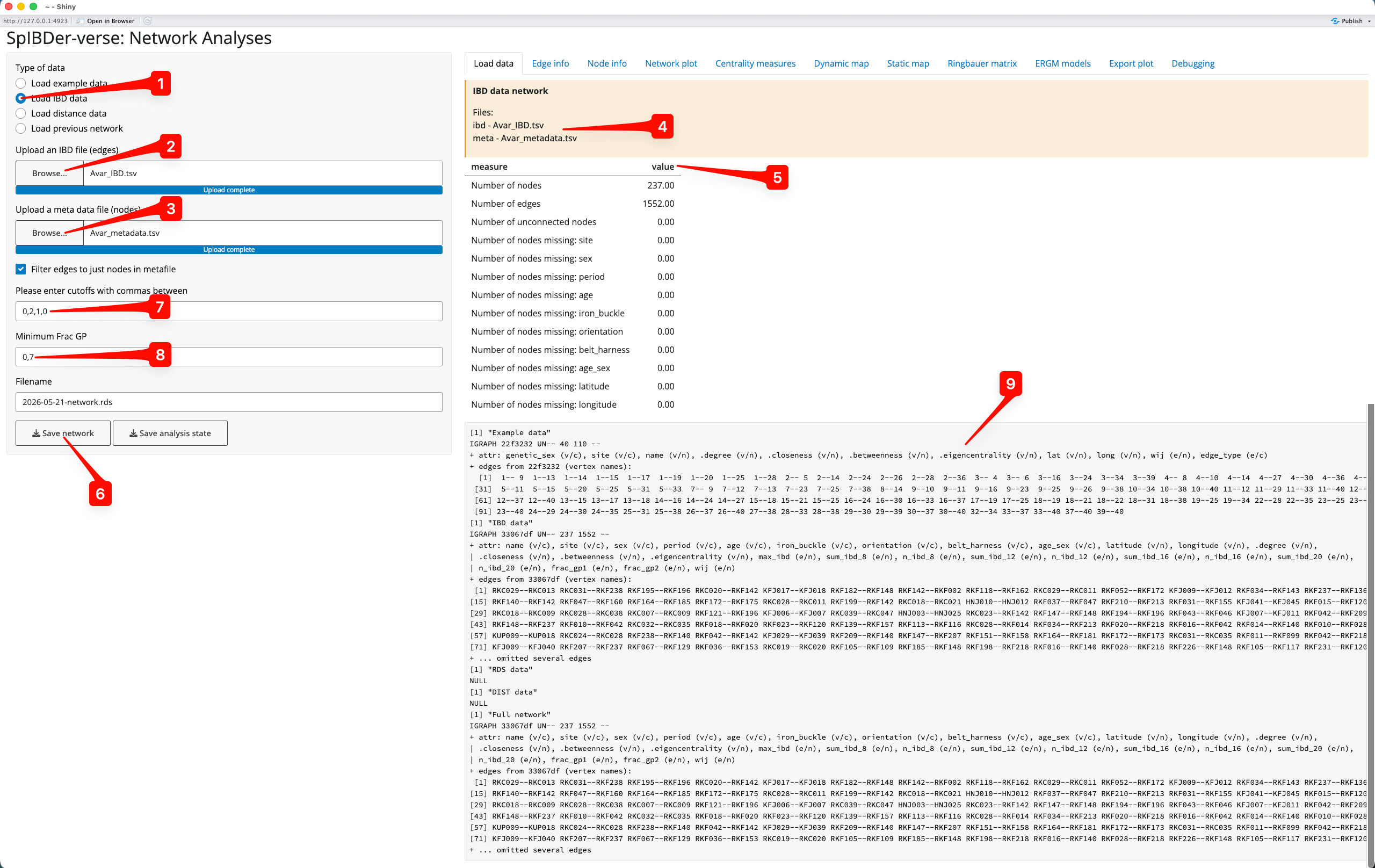1375x868 pixels.
Task: Click 'Number of nodes missing: longitude' row
Action: click(573, 404)
